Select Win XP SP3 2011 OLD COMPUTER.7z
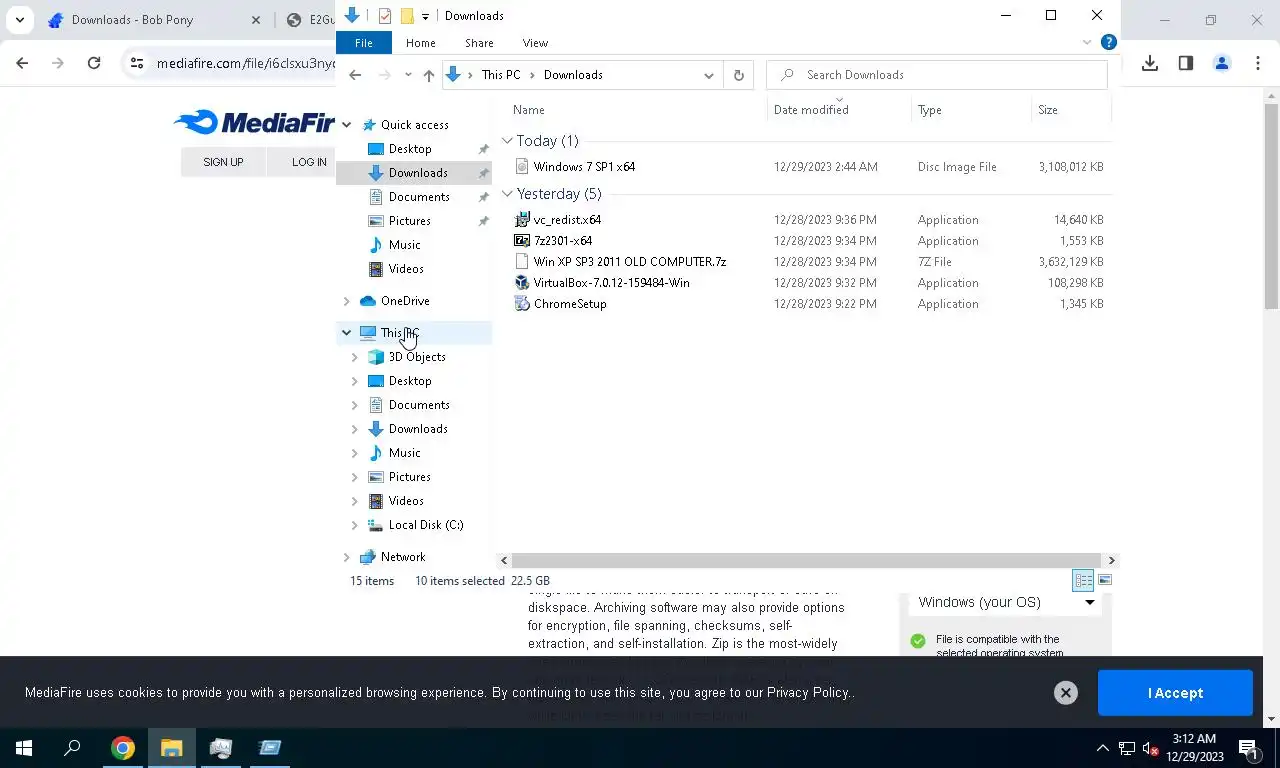This screenshot has width=1280, height=768. [x=630, y=262]
